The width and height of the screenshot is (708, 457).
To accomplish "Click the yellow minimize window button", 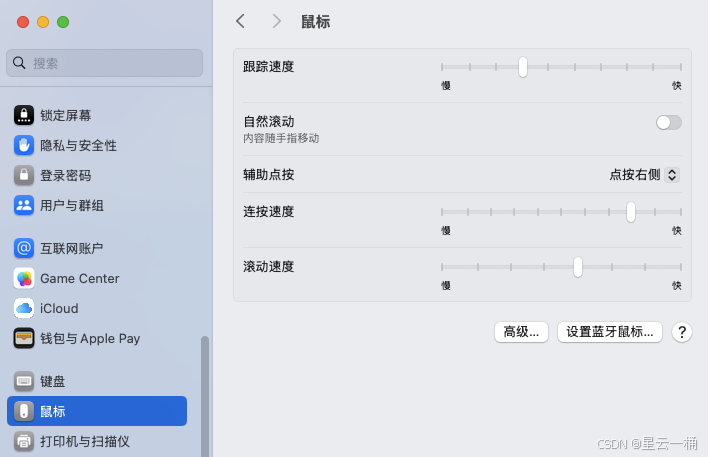I will point(43,22).
